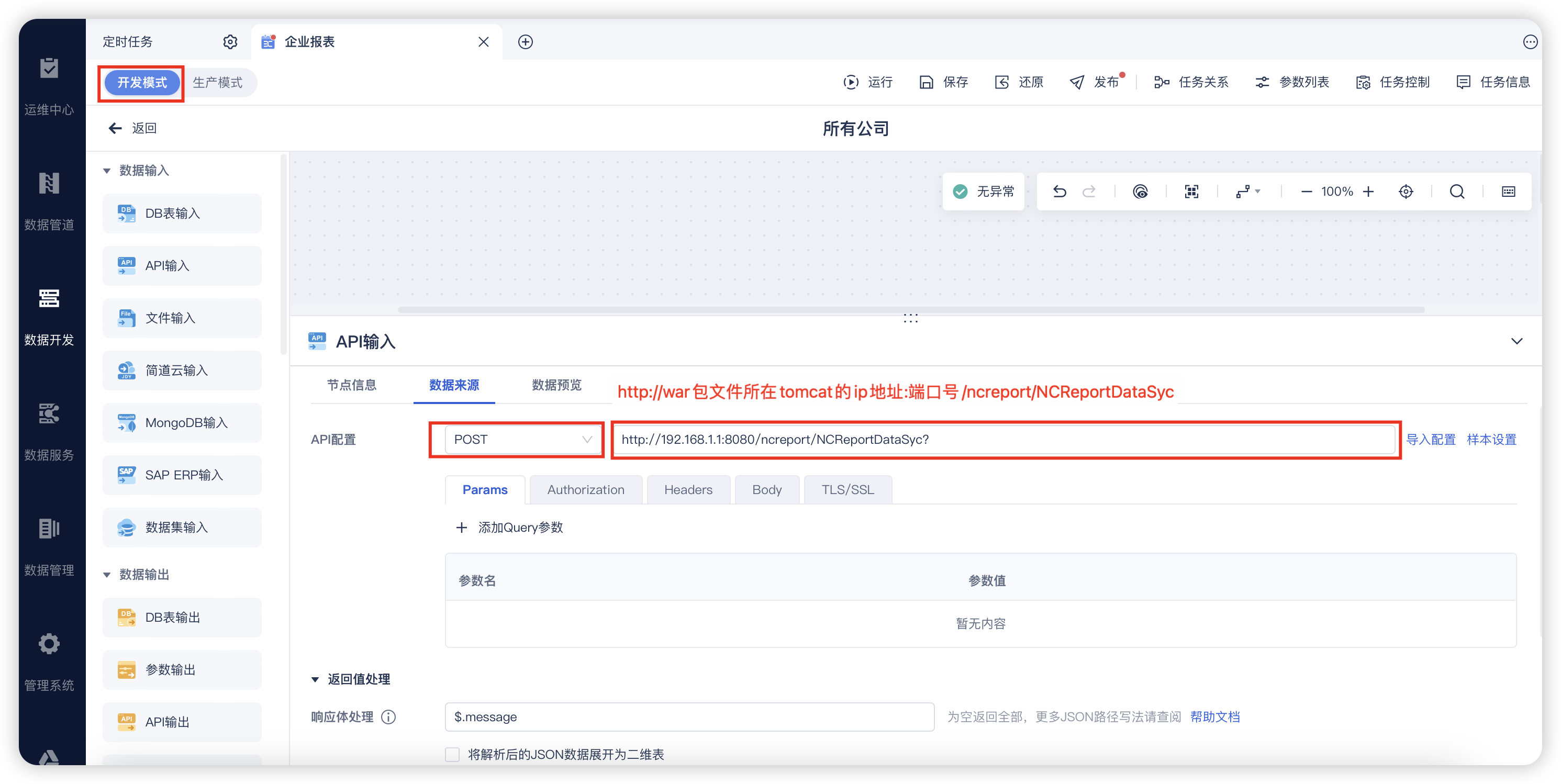
Task: Collapse the 数据输入 section
Action: click(x=107, y=171)
